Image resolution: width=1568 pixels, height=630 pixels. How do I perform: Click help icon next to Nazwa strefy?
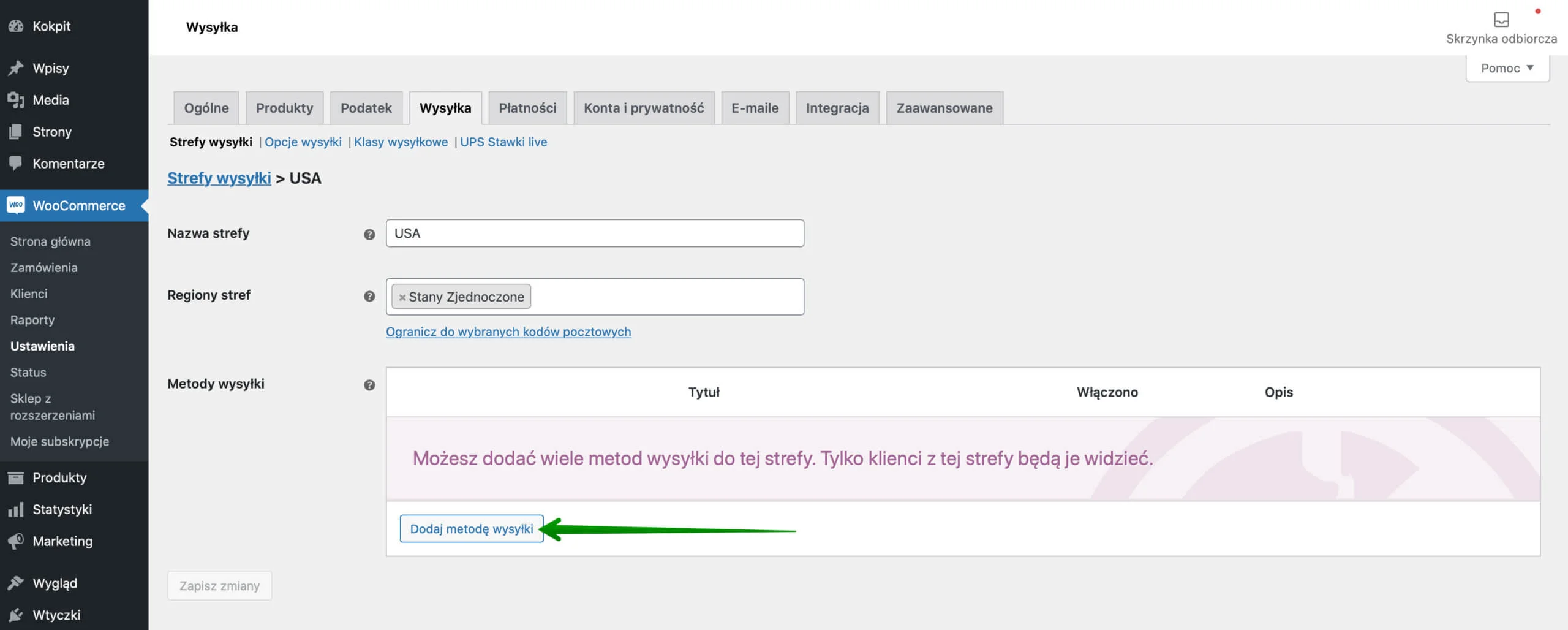coord(369,234)
